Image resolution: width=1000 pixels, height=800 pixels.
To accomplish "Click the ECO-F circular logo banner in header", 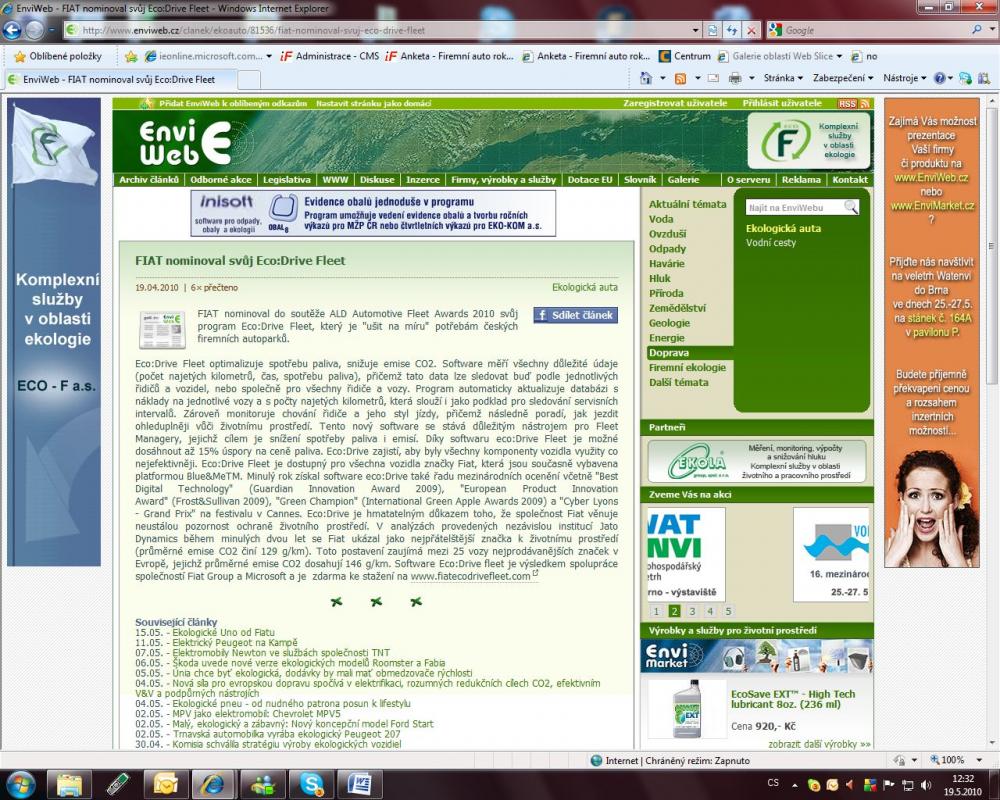I will tap(809, 141).
